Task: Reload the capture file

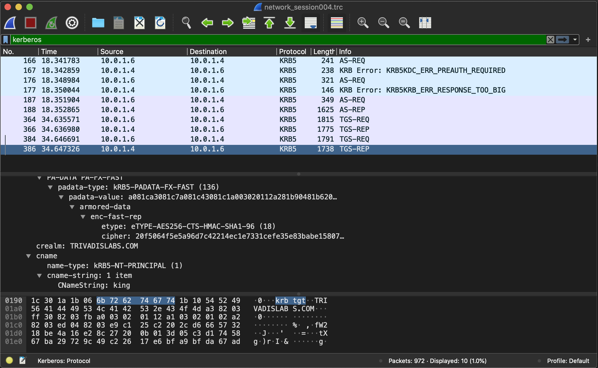Action: point(160,23)
